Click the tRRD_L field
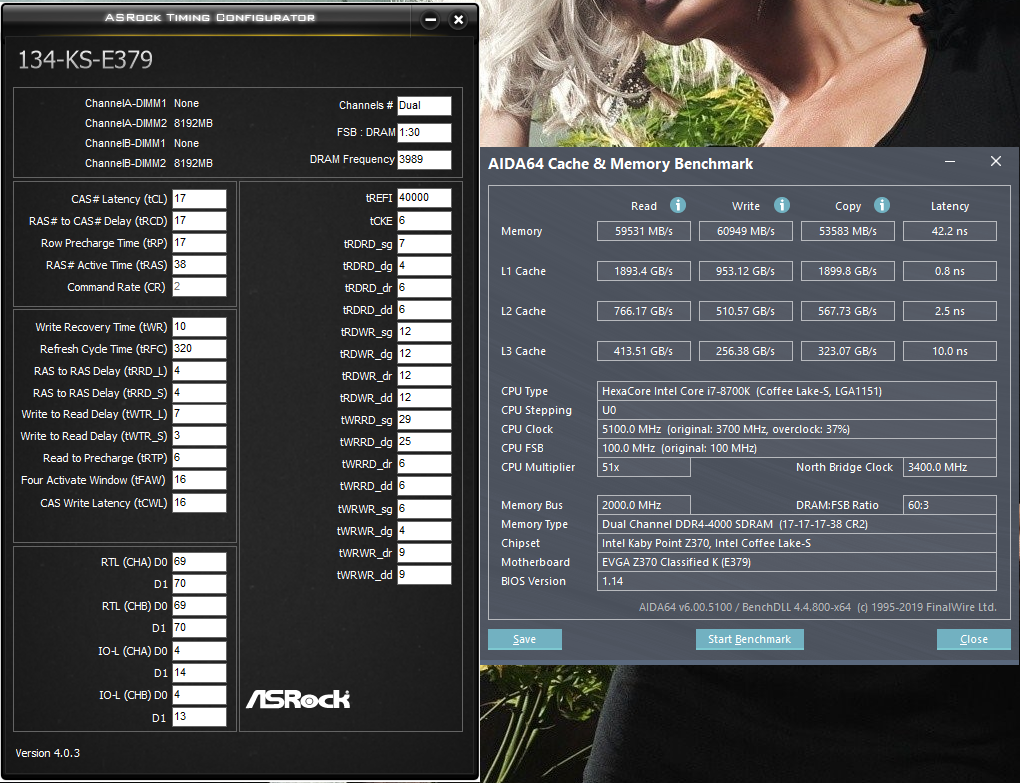Viewport: 1020px width, 783px height. coord(199,371)
